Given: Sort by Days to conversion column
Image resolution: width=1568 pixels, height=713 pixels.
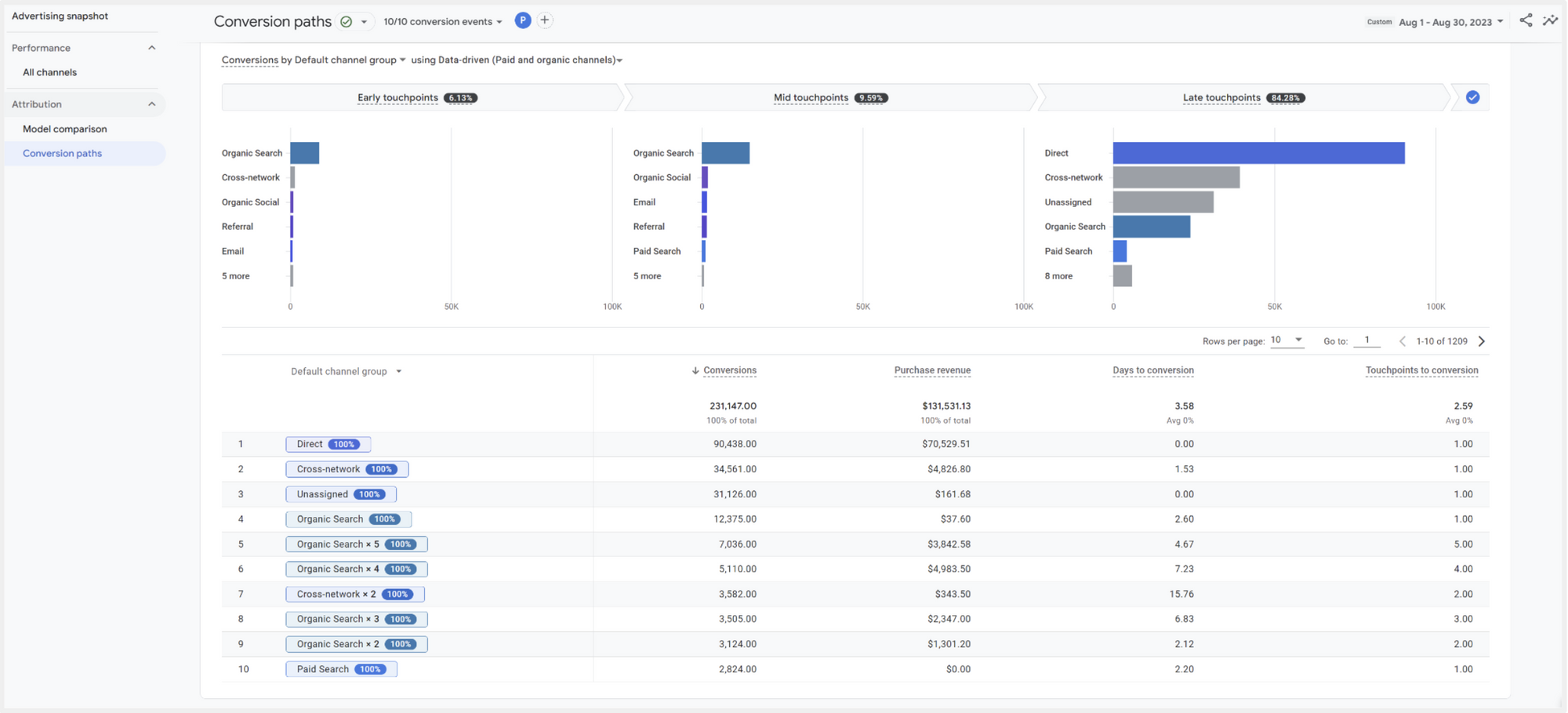Looking at the screenshot, I should pos(1153,370).
